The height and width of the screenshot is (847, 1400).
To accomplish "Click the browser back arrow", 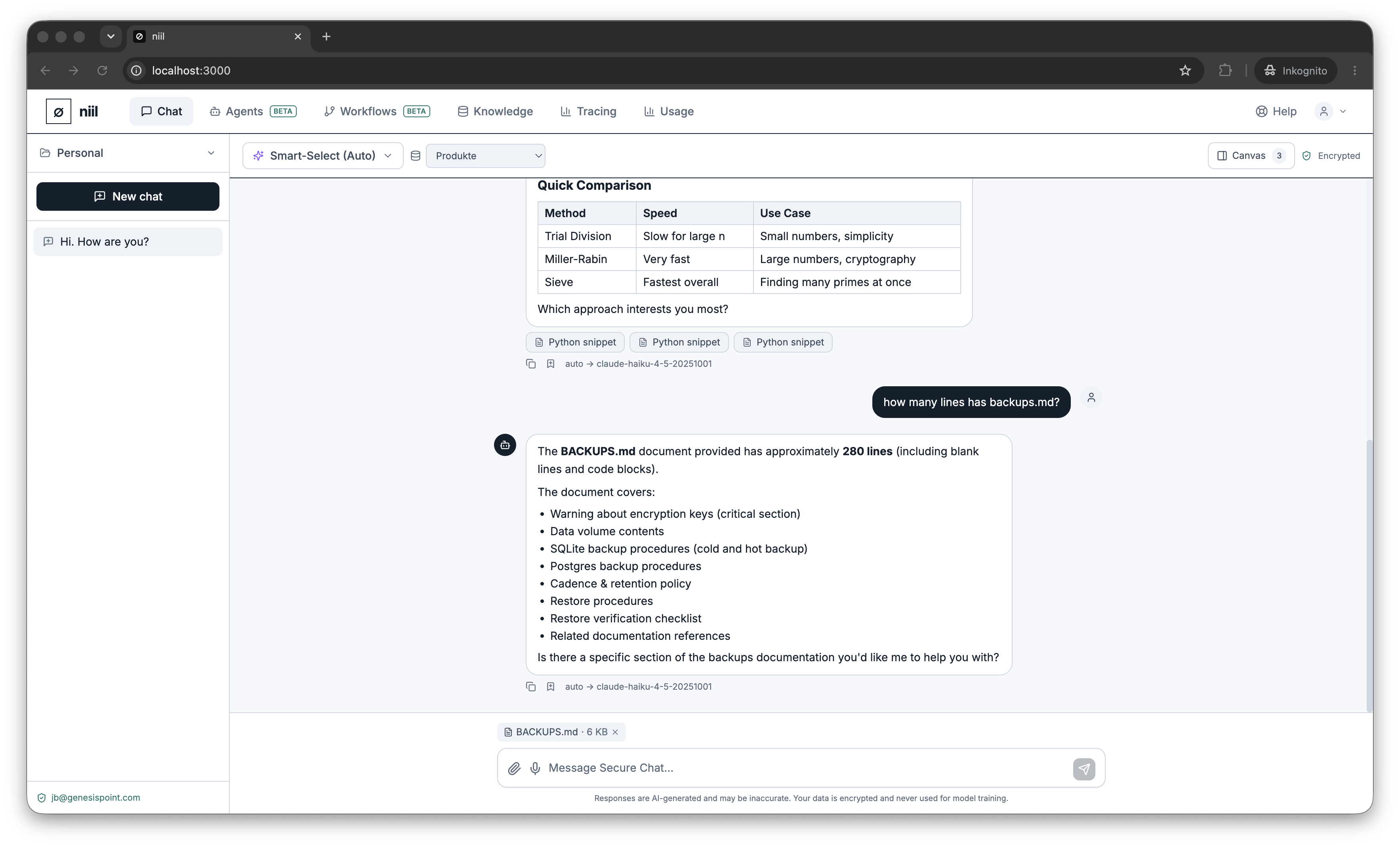I will (x=46, y=71).
